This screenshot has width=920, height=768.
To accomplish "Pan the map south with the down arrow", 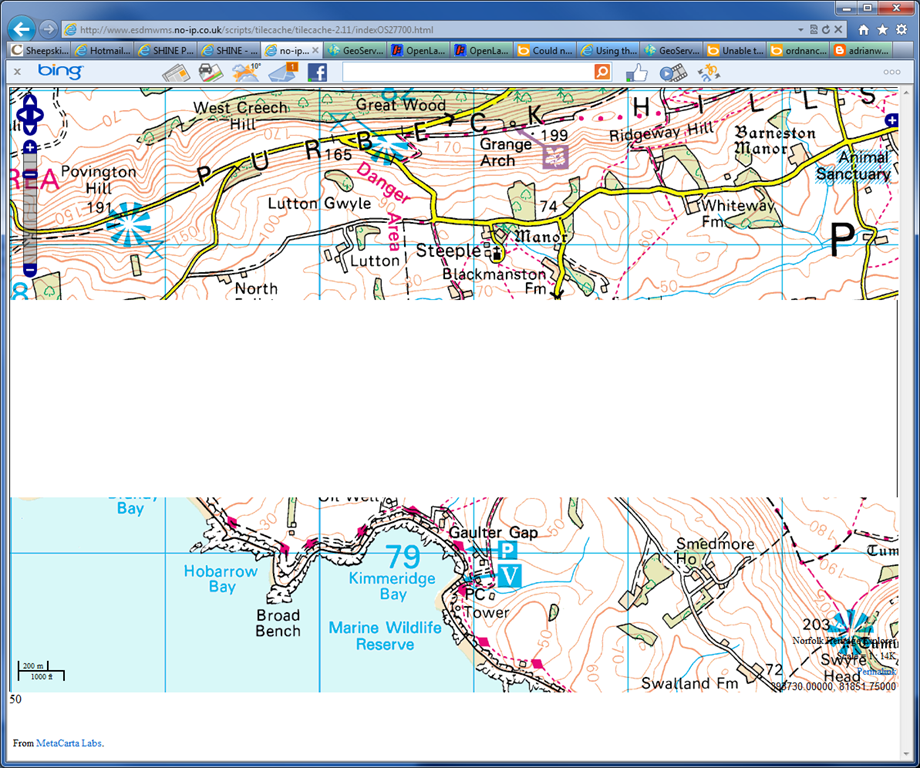I will pos(30,128).
